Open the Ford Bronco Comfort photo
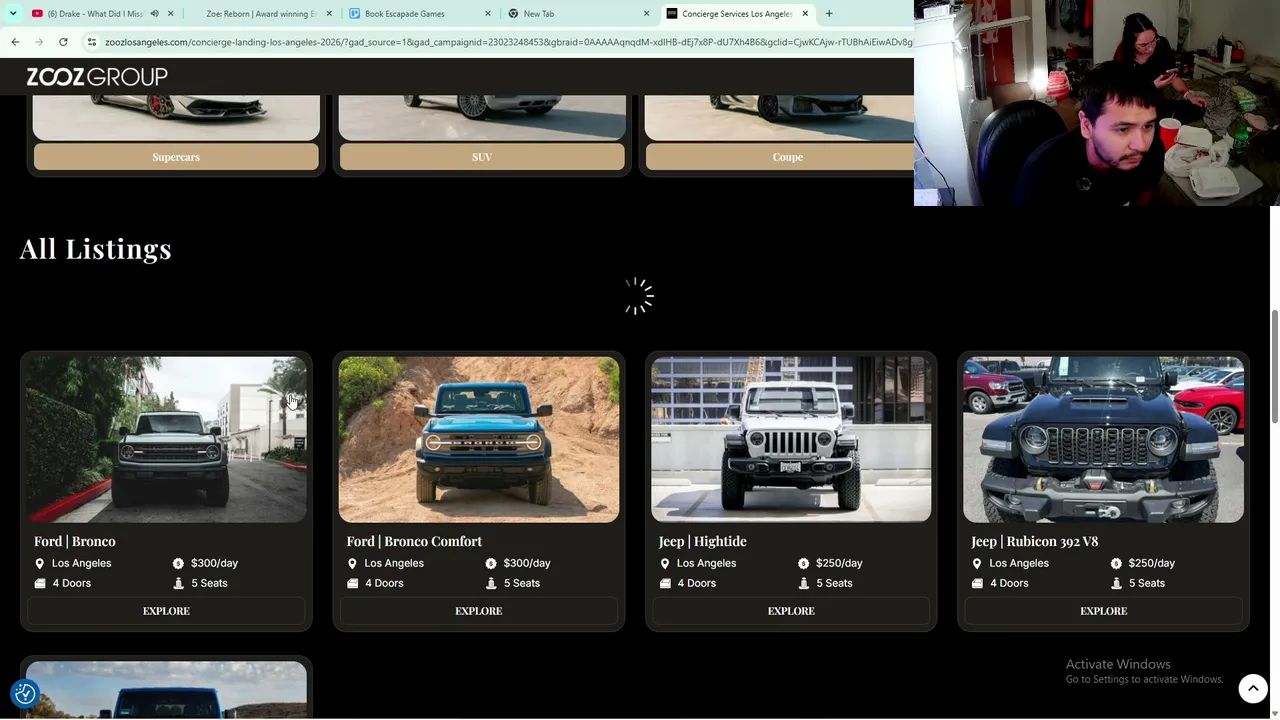Viewport: 1280px width, 720px height. point(479,440)
